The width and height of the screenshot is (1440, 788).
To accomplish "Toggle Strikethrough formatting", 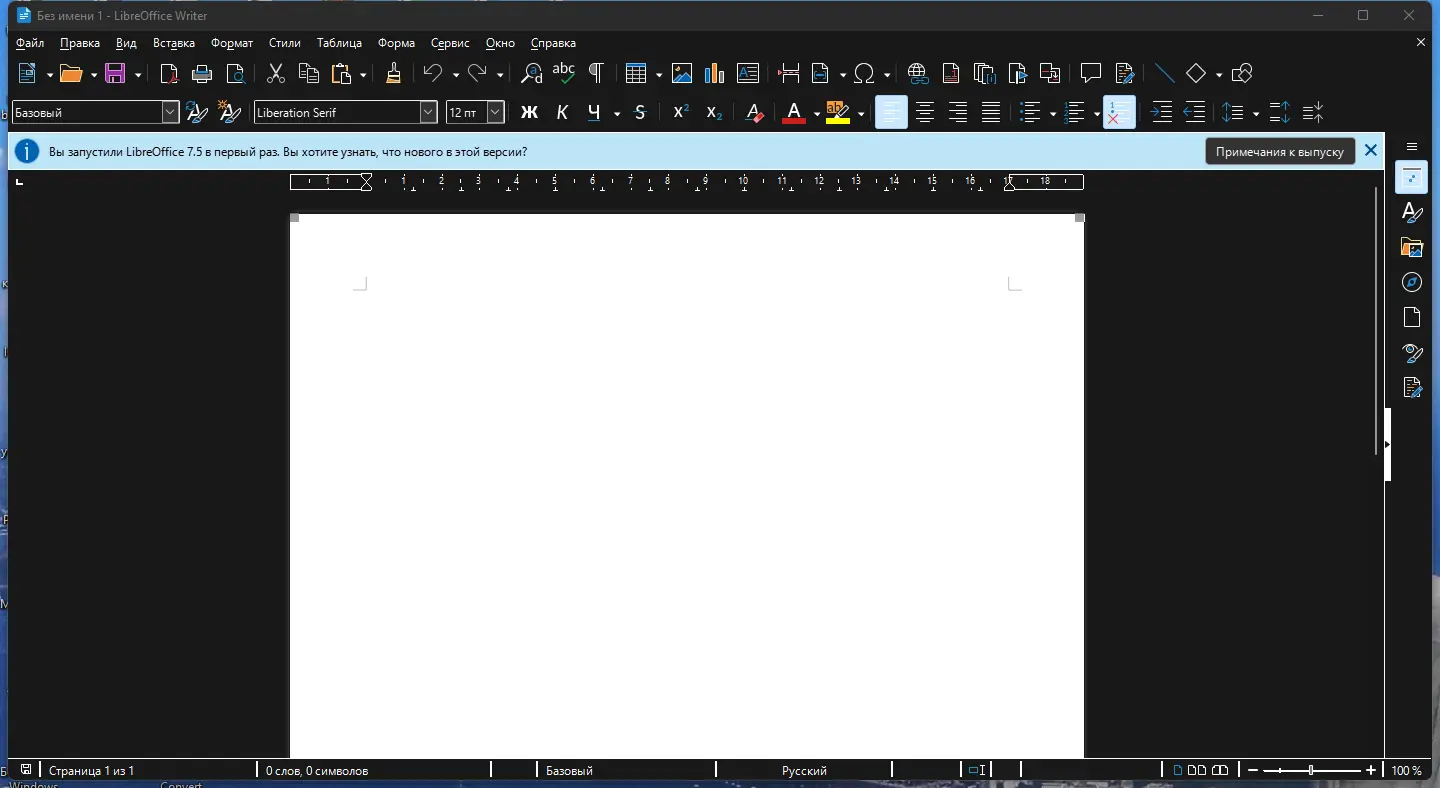I will pos(641,113).
